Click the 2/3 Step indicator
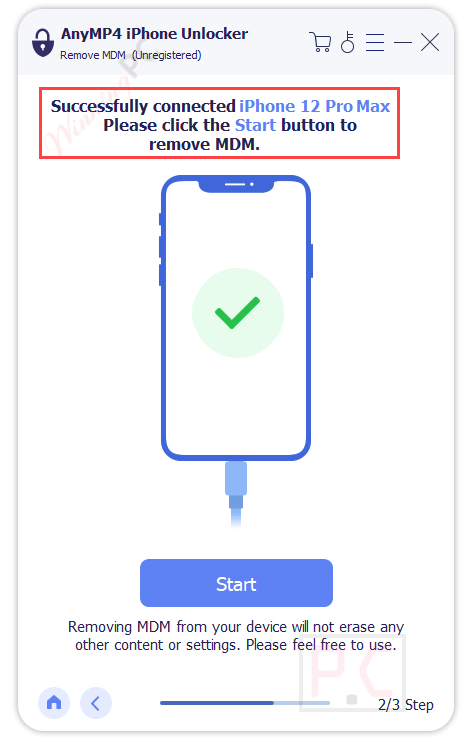 406,705
